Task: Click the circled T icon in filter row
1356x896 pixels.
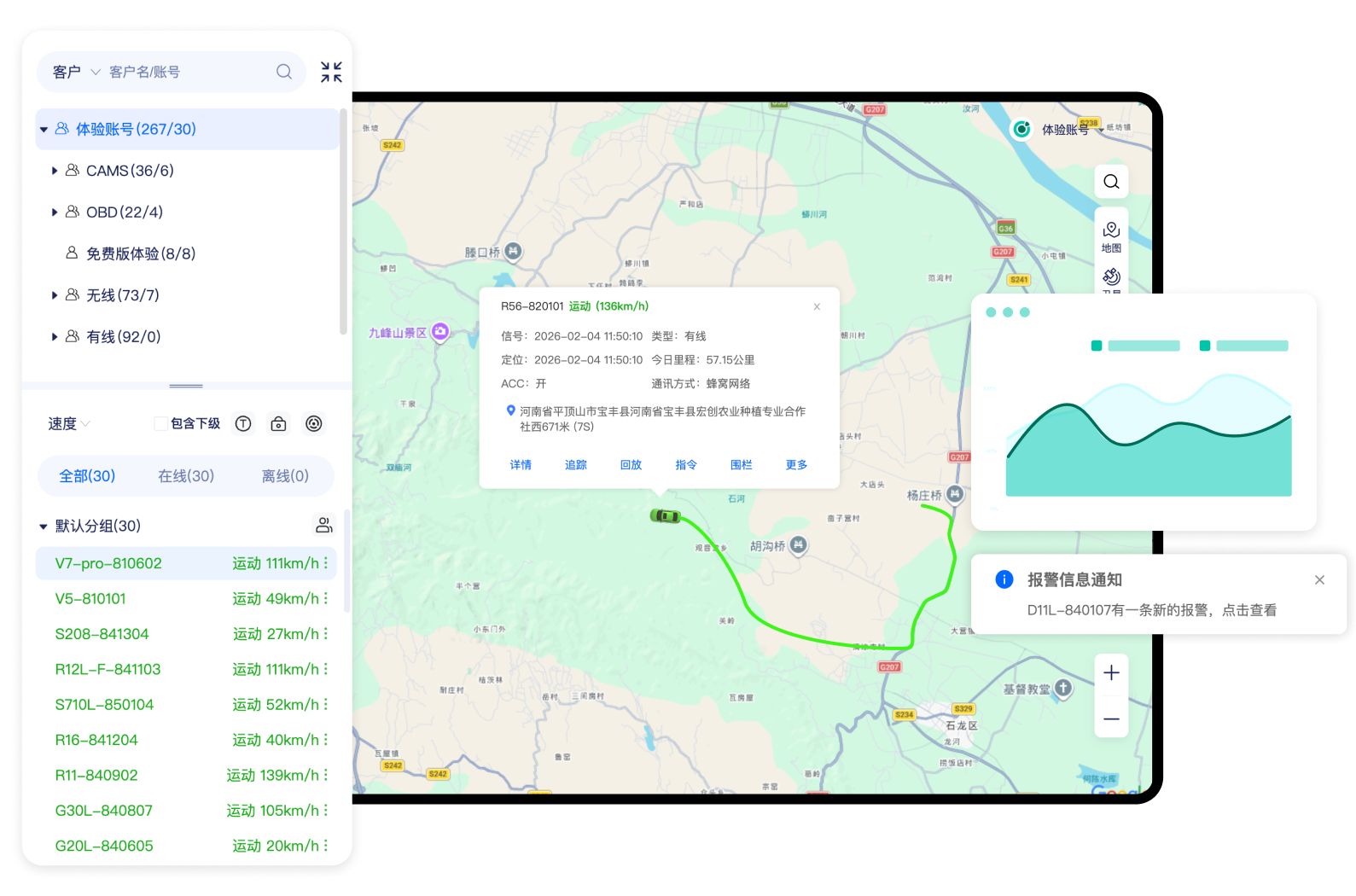Action: click(243, 424)
